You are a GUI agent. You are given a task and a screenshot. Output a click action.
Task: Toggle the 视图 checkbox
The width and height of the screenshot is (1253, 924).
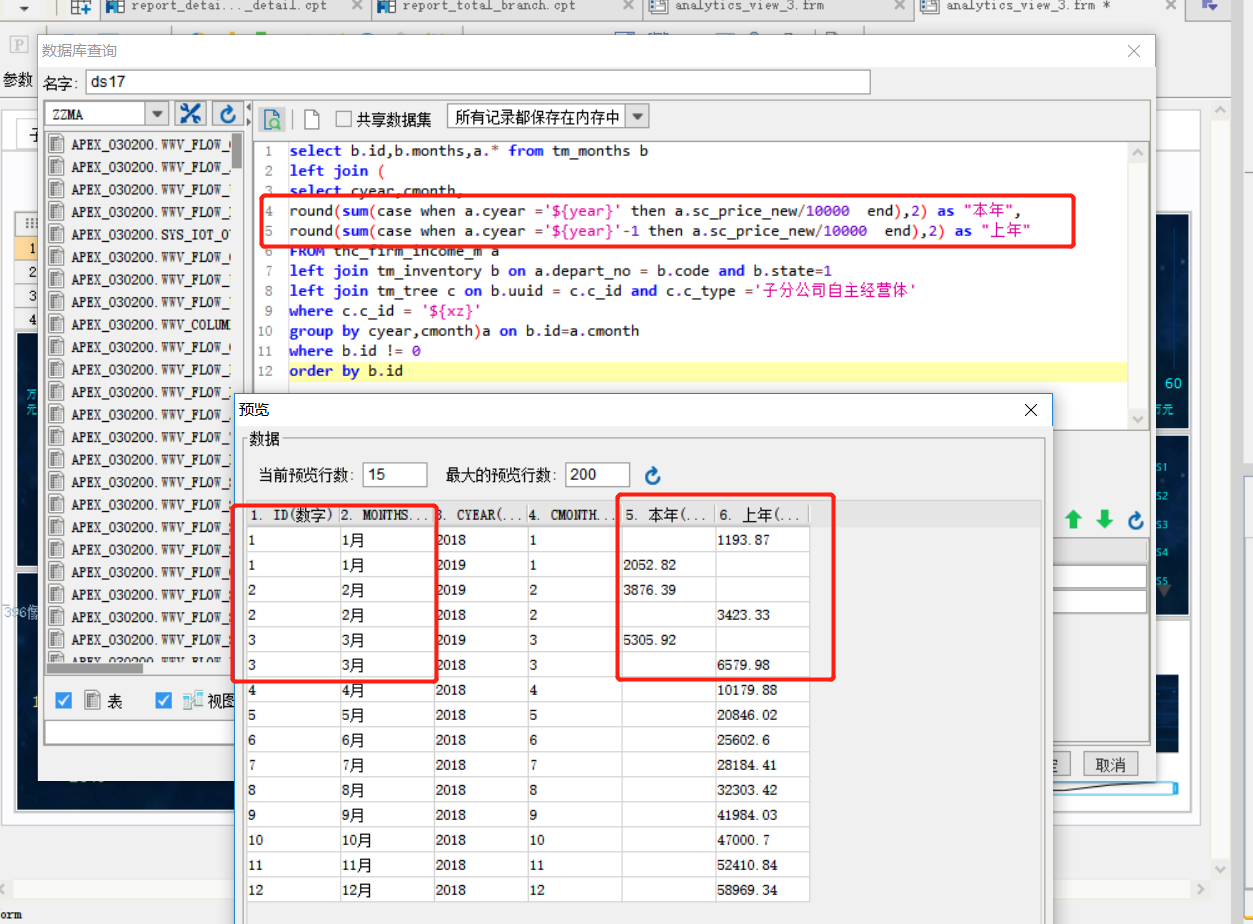[164, 701]
